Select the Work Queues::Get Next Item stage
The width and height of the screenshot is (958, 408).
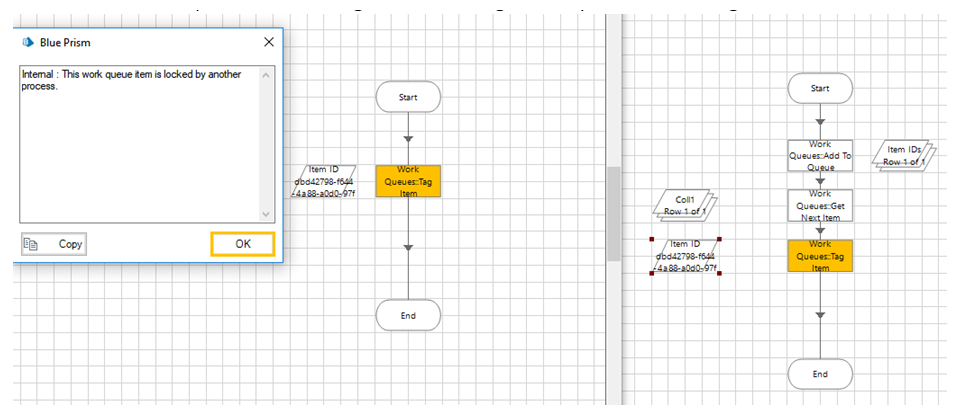click(x=820, y=205)
